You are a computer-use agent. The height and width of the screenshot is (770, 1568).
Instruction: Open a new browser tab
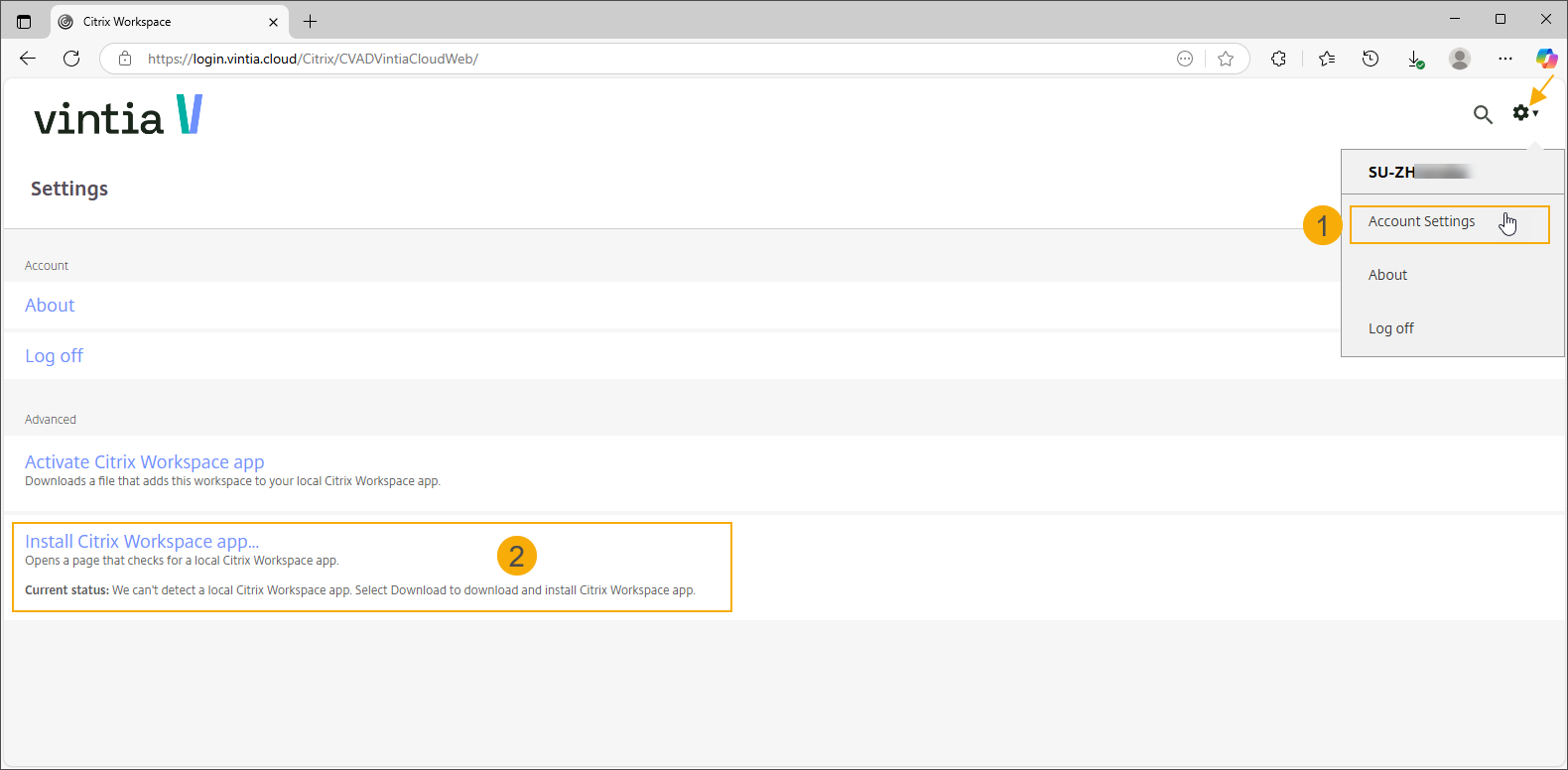[310, 22]
